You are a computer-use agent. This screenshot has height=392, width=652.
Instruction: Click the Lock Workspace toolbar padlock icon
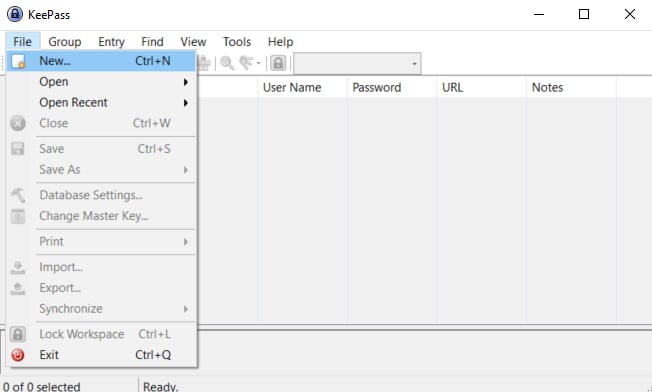(278, 63)
